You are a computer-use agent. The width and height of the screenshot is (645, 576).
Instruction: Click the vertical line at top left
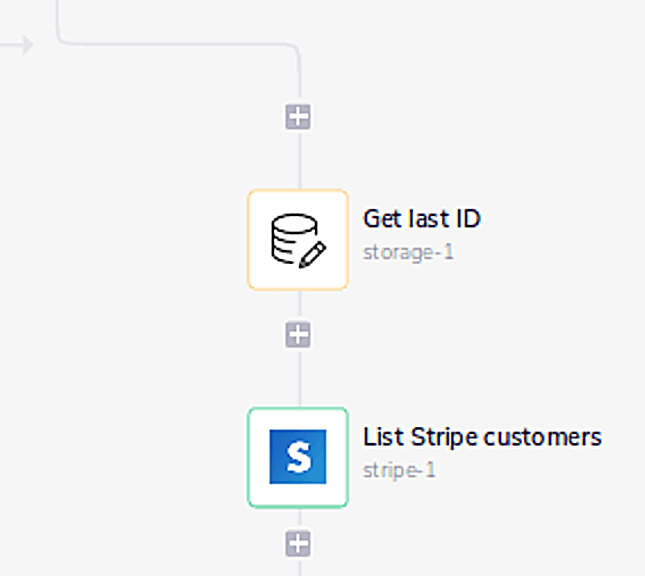point(57,15)
